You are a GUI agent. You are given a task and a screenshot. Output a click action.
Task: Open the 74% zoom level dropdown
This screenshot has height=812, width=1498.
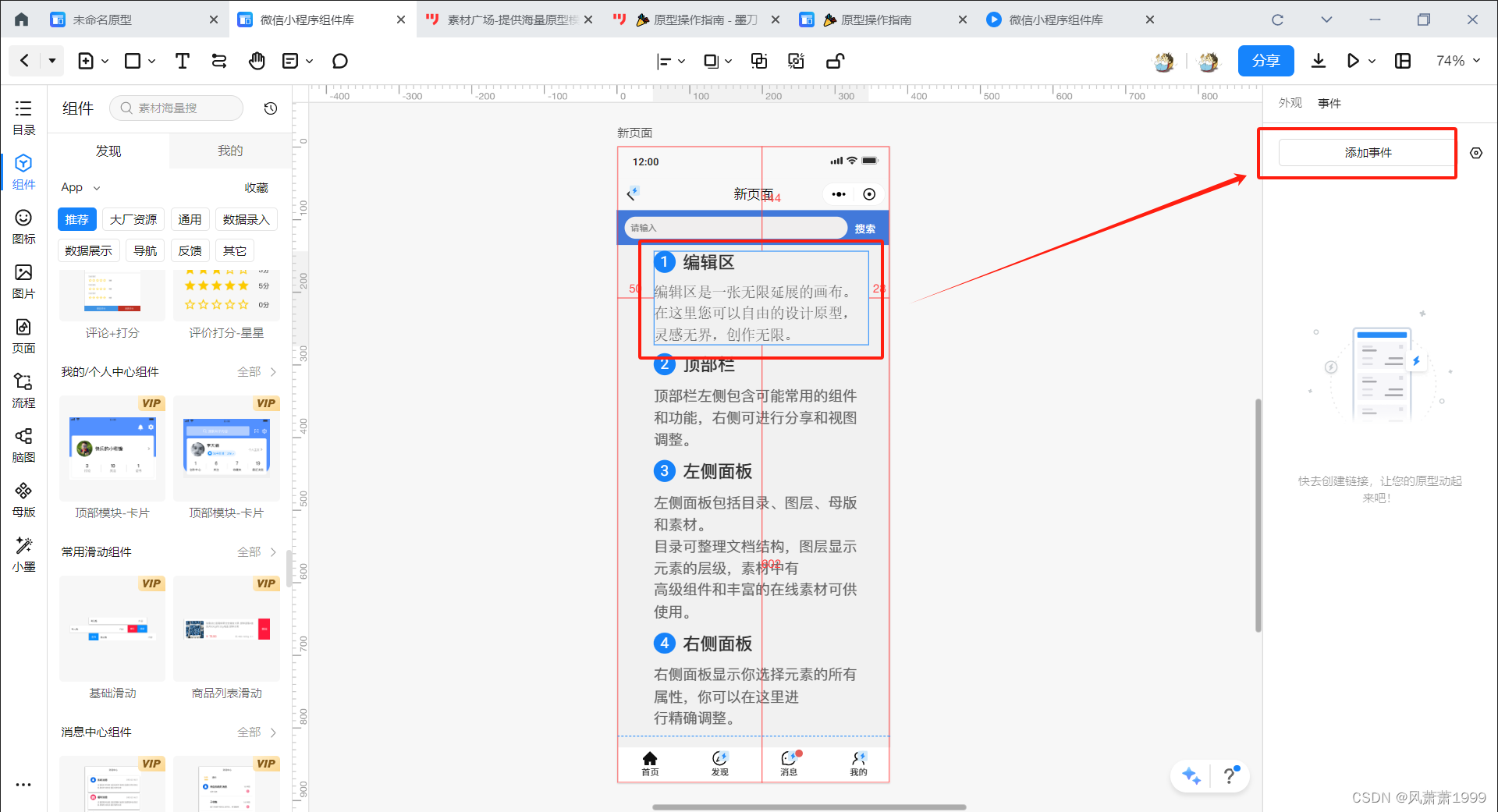tap(1458, 61)
